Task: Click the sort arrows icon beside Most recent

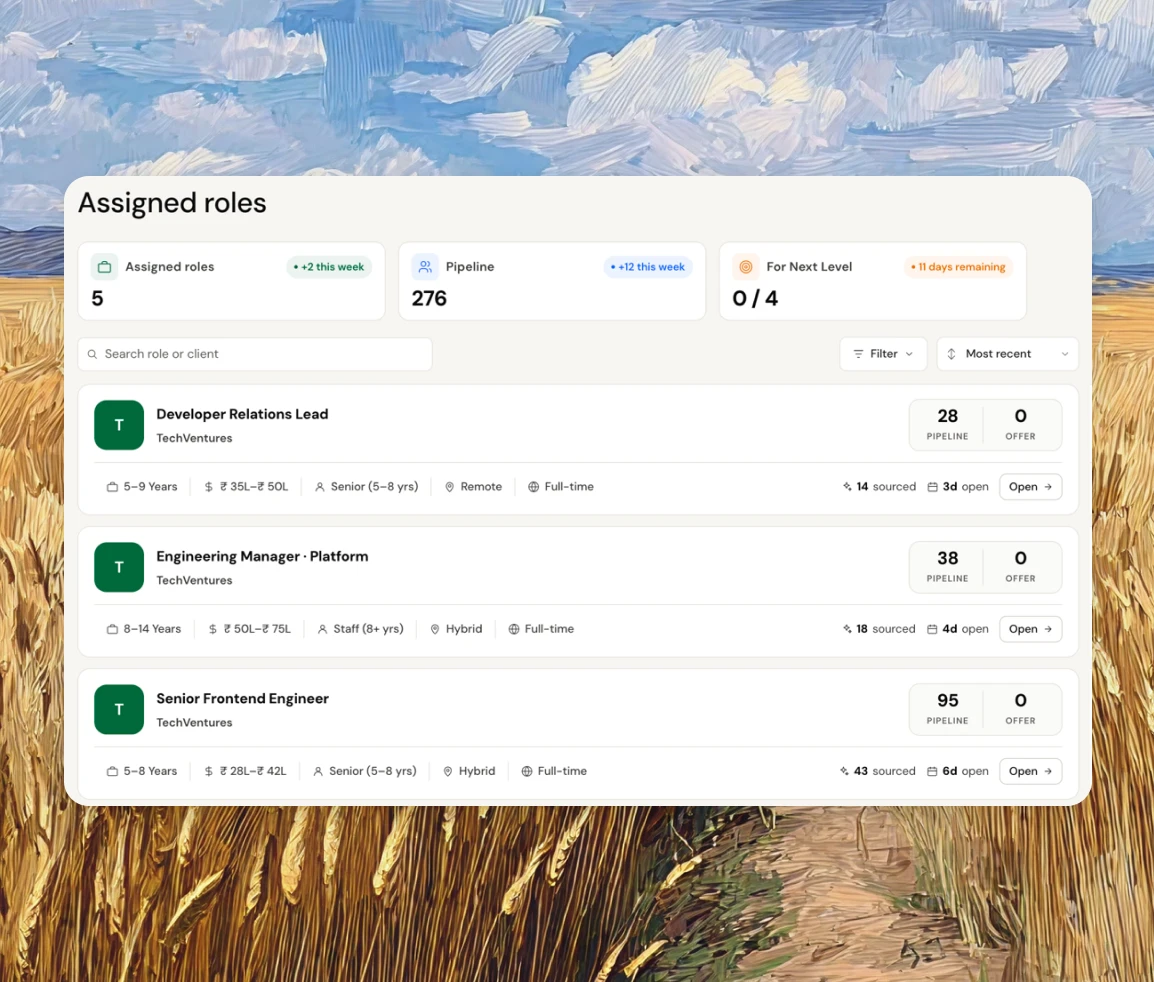Action: 951,354
